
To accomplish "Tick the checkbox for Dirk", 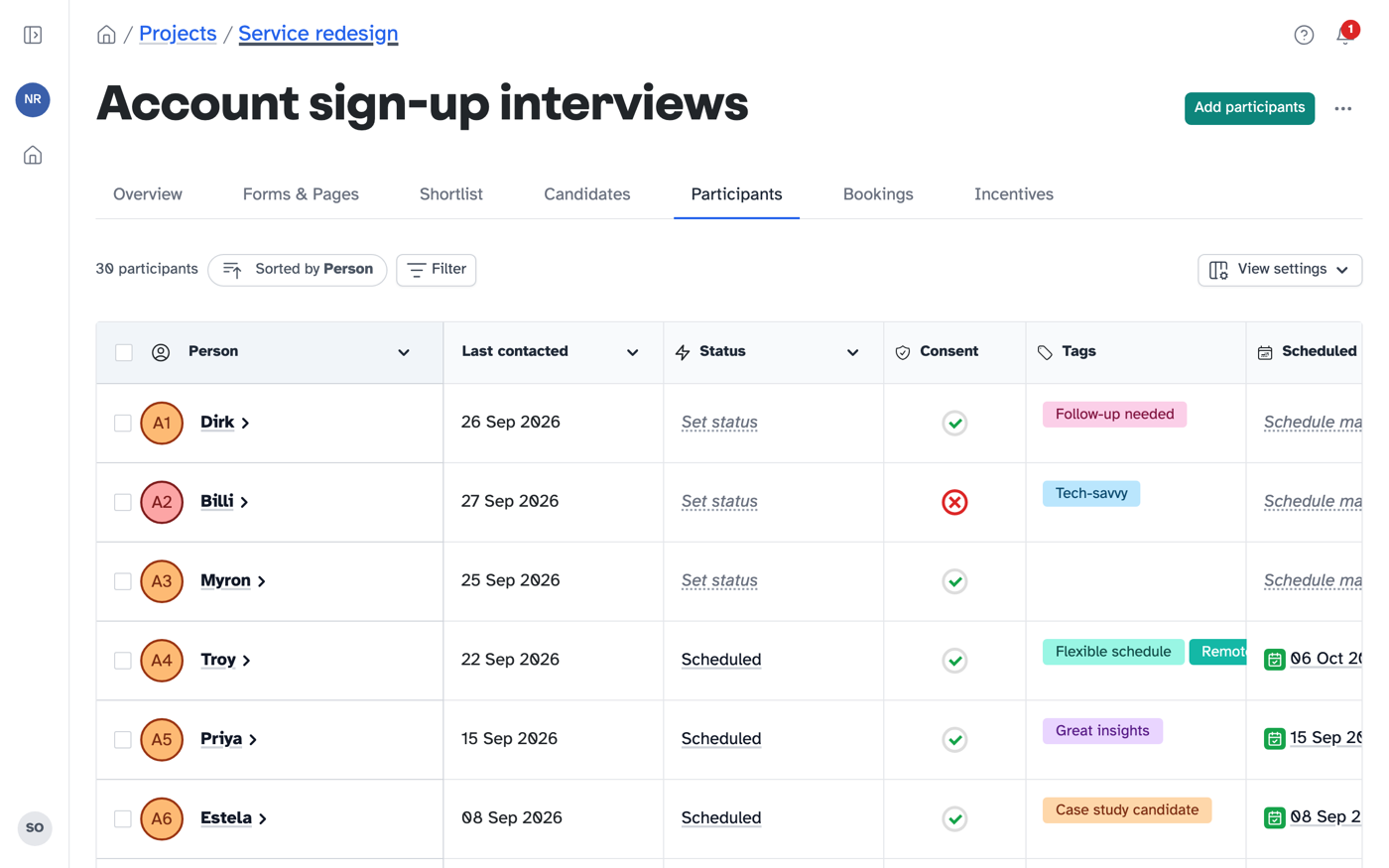I will pos(123,423).
